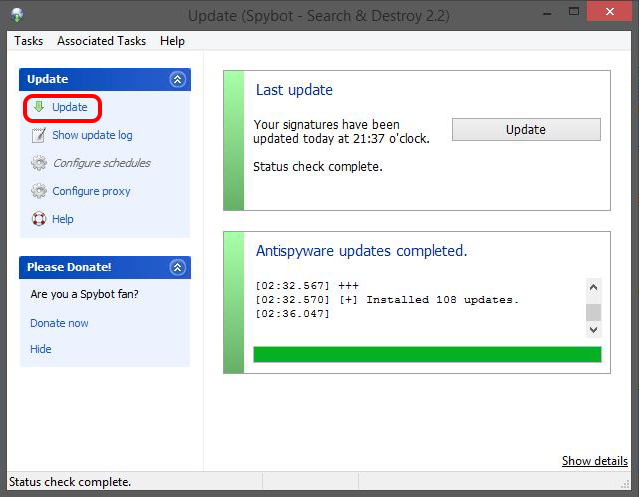Screen dimensions: 639x497
Task: Click 'Are you a Spybot fan?' text
Action: [84, 294]
